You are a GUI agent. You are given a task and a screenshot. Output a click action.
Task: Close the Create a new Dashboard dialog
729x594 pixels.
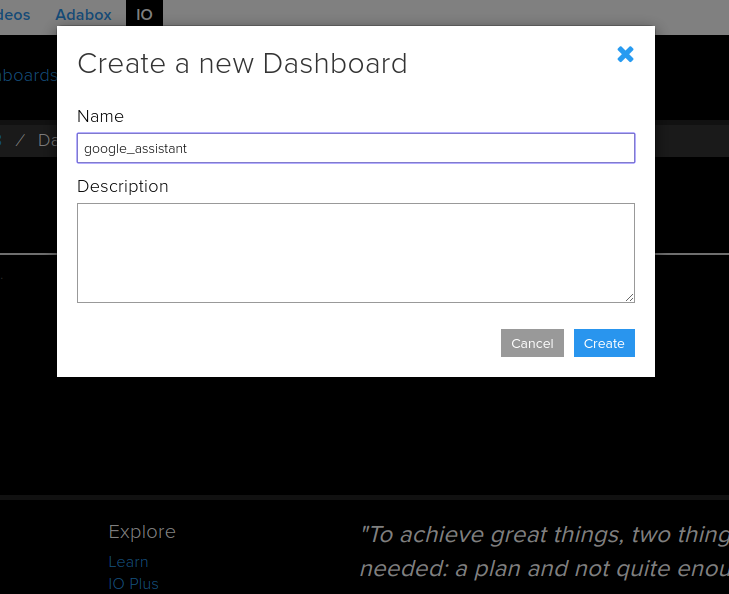point(625,54)
